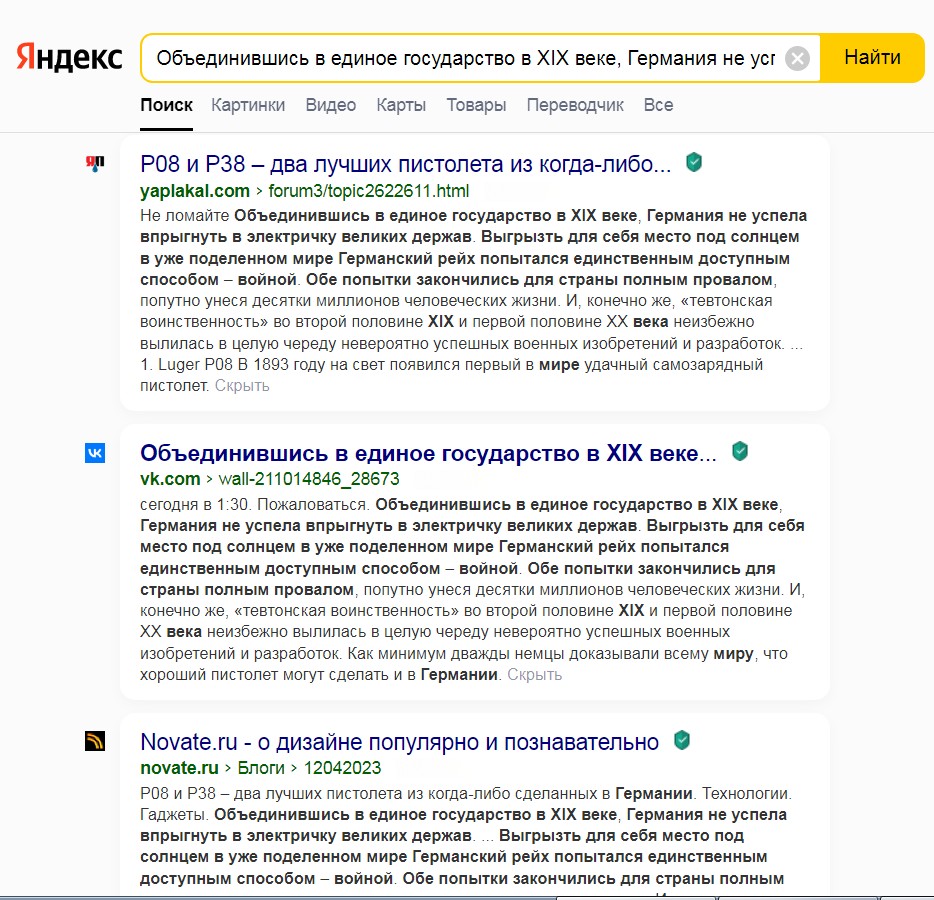Open the Переводчик tab
Viewport: 934px width, 900px height.
point(575,105)
